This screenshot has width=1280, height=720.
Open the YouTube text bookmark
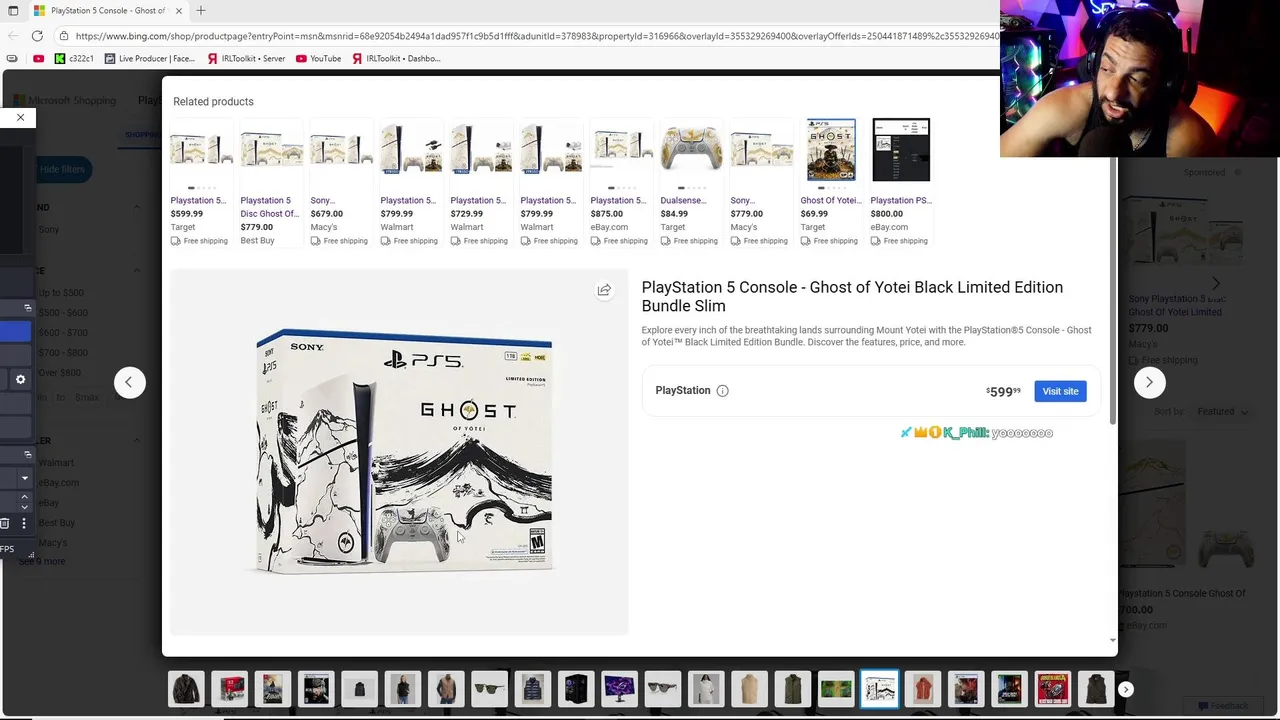(319, 58)
